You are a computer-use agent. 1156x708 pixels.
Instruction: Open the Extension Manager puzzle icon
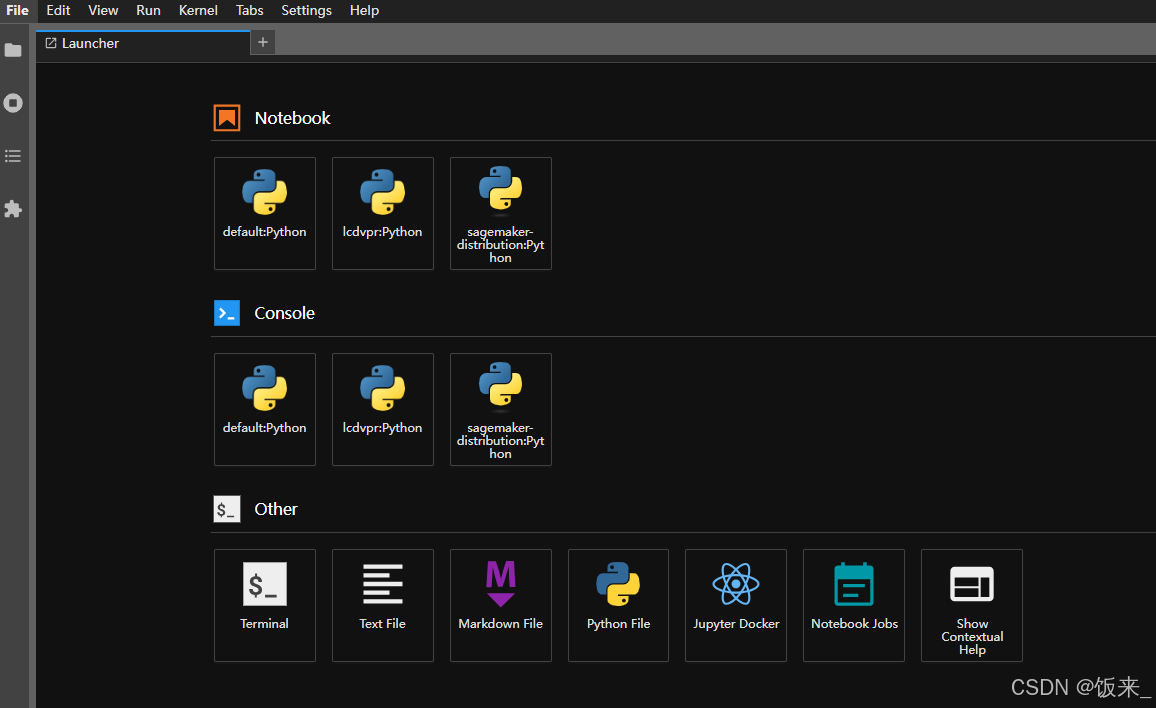(13, 209)
